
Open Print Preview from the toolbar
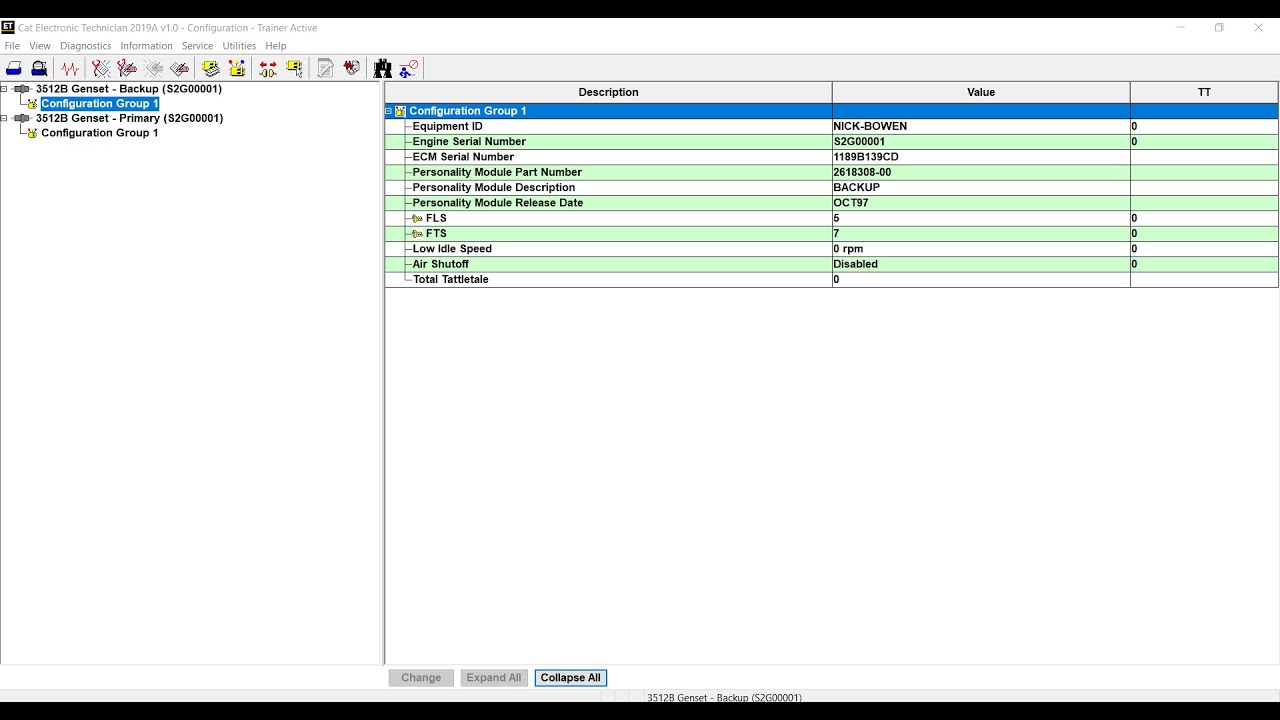click(x=39, y=69)
